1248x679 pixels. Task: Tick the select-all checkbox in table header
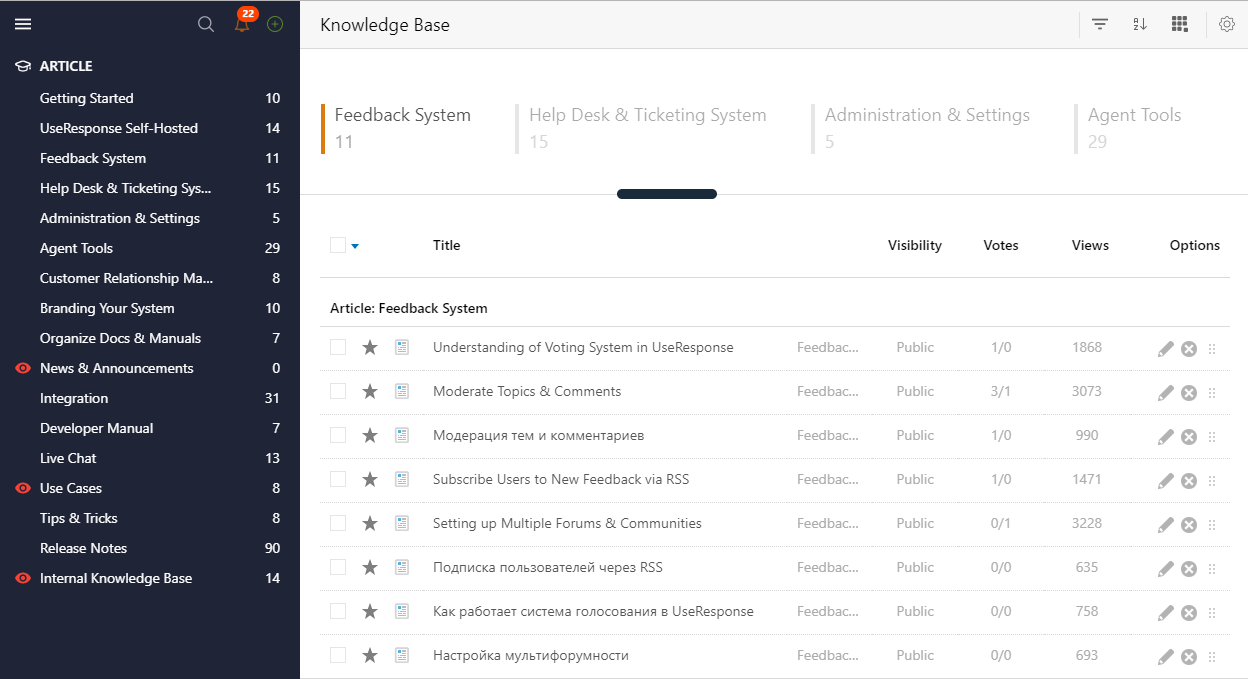pos(338,245)
